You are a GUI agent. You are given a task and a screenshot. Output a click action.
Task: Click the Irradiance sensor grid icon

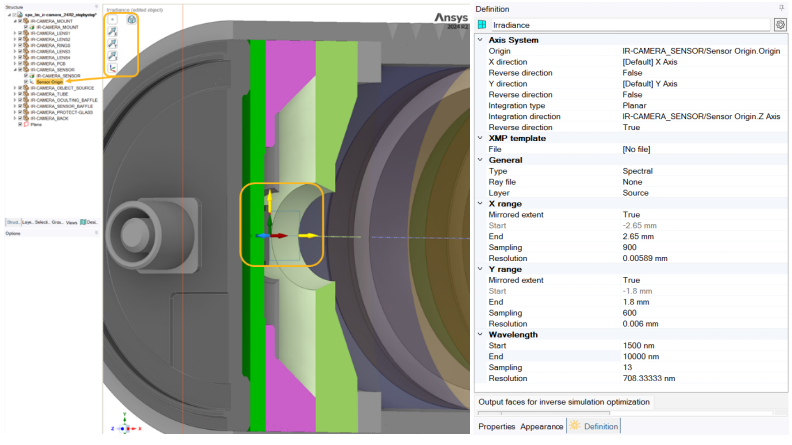click(x=482, y=25)
